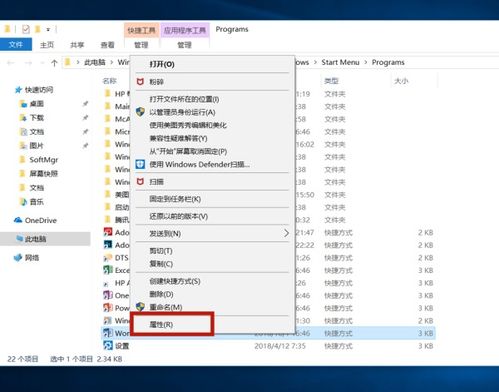This screenshot has width=499, height=392.
Task: Switch to the 查看 ribbon tab
Action: point(107,45)
